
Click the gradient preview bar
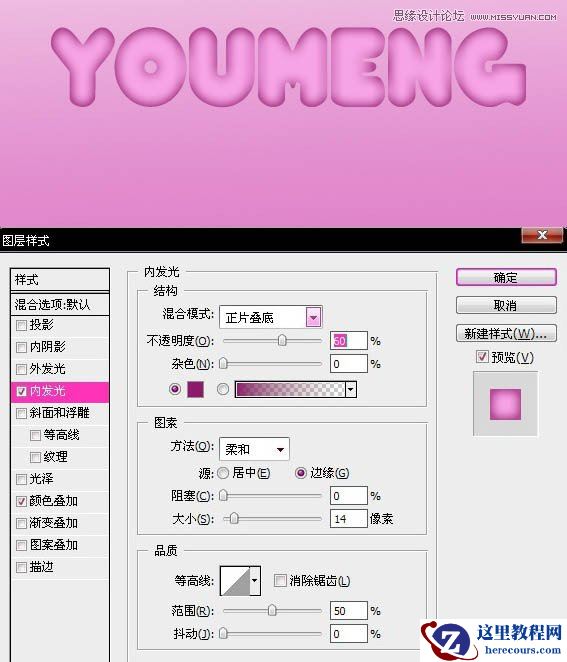point(290,389)
